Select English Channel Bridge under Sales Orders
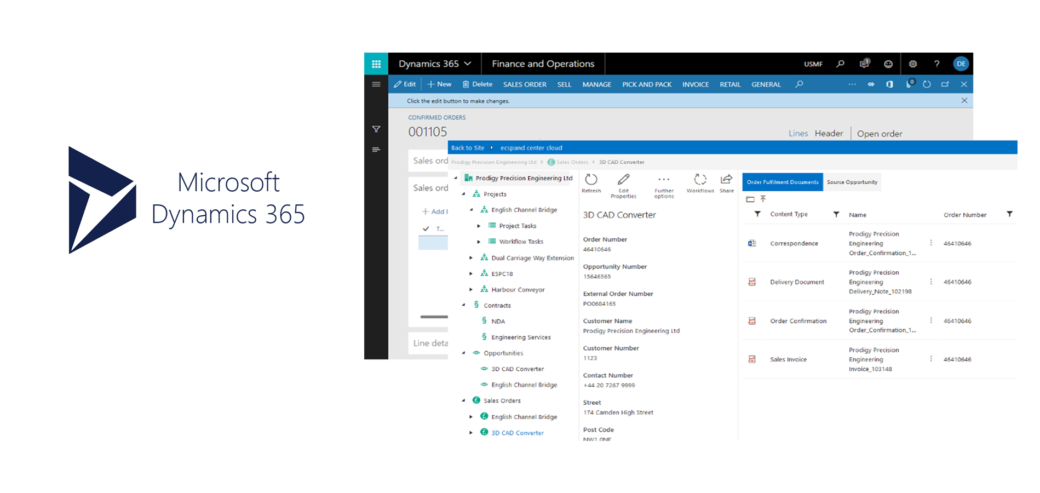The image size is (1040, 493). point(524,417)
